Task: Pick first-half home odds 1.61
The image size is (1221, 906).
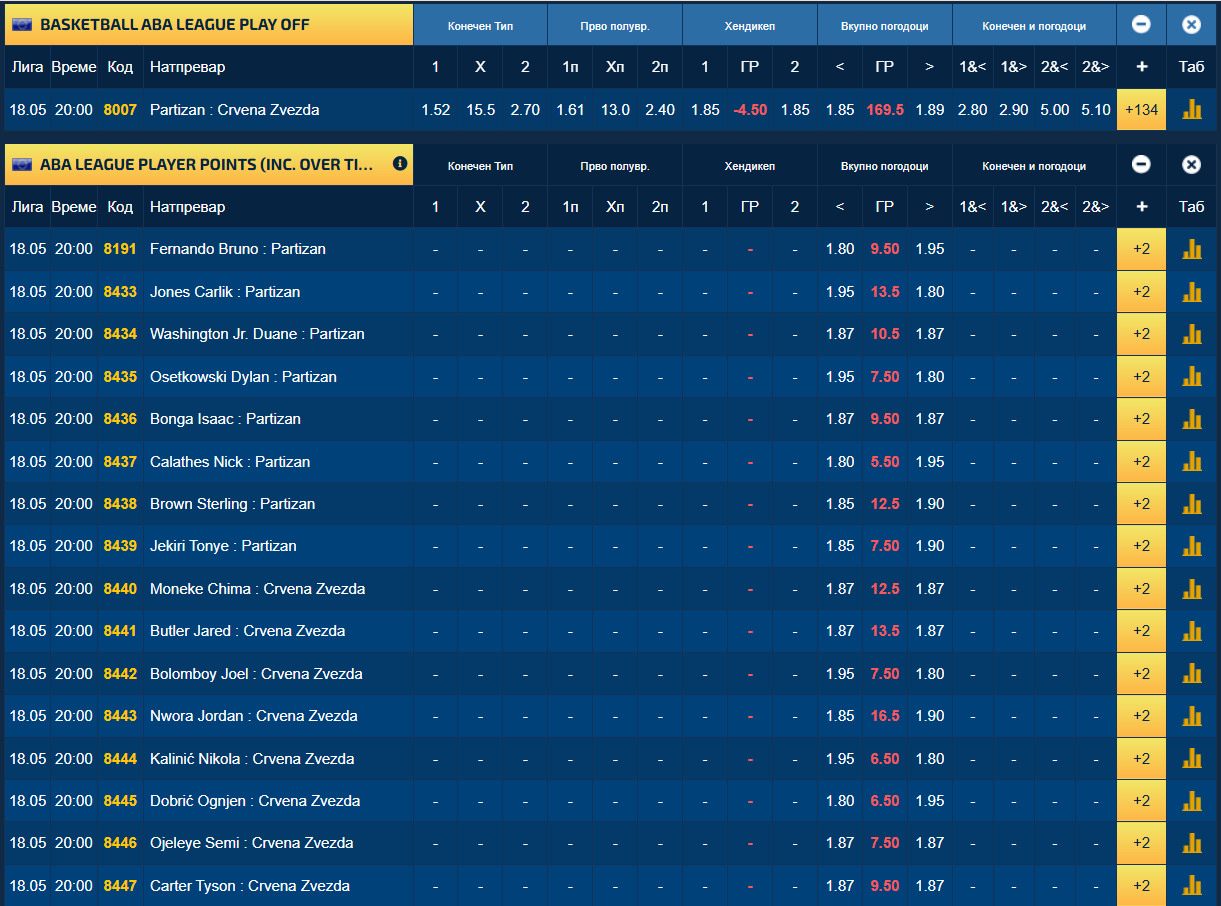Action: pyautogui.click(x=570, y=110)
